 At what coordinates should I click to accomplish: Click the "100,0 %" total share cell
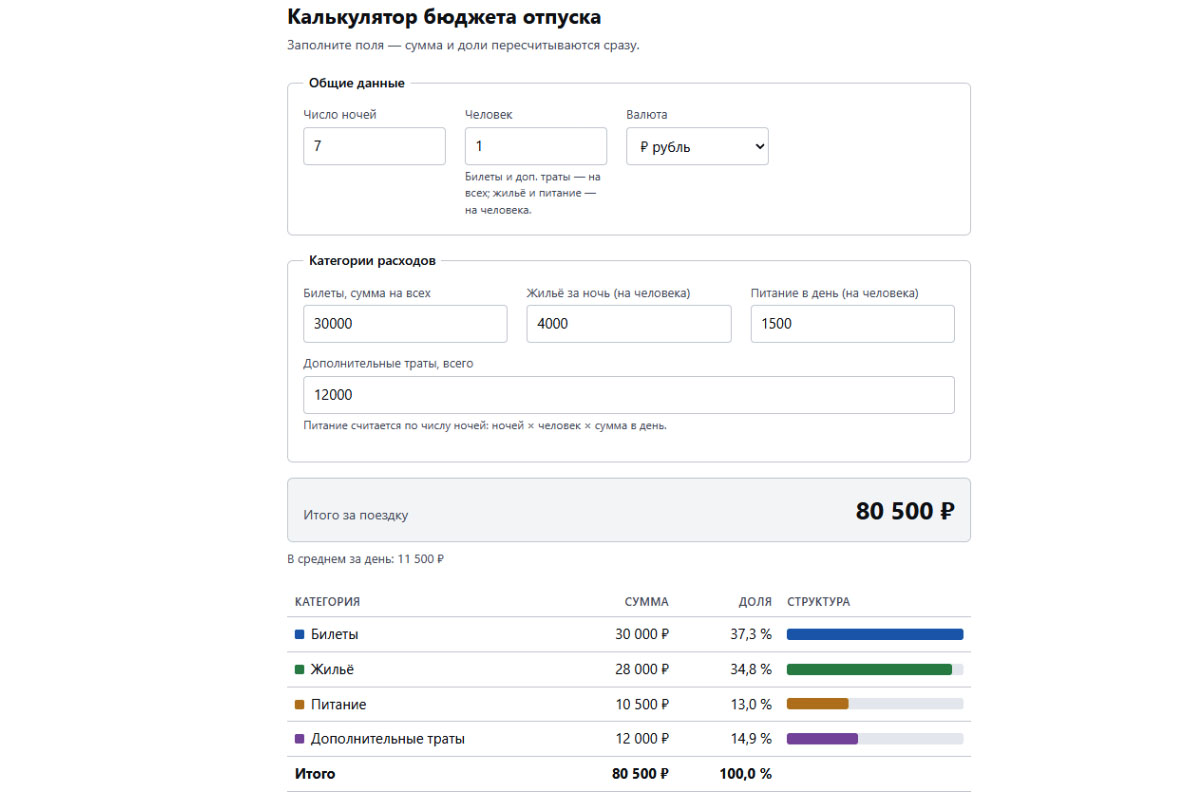click(745, 774)
